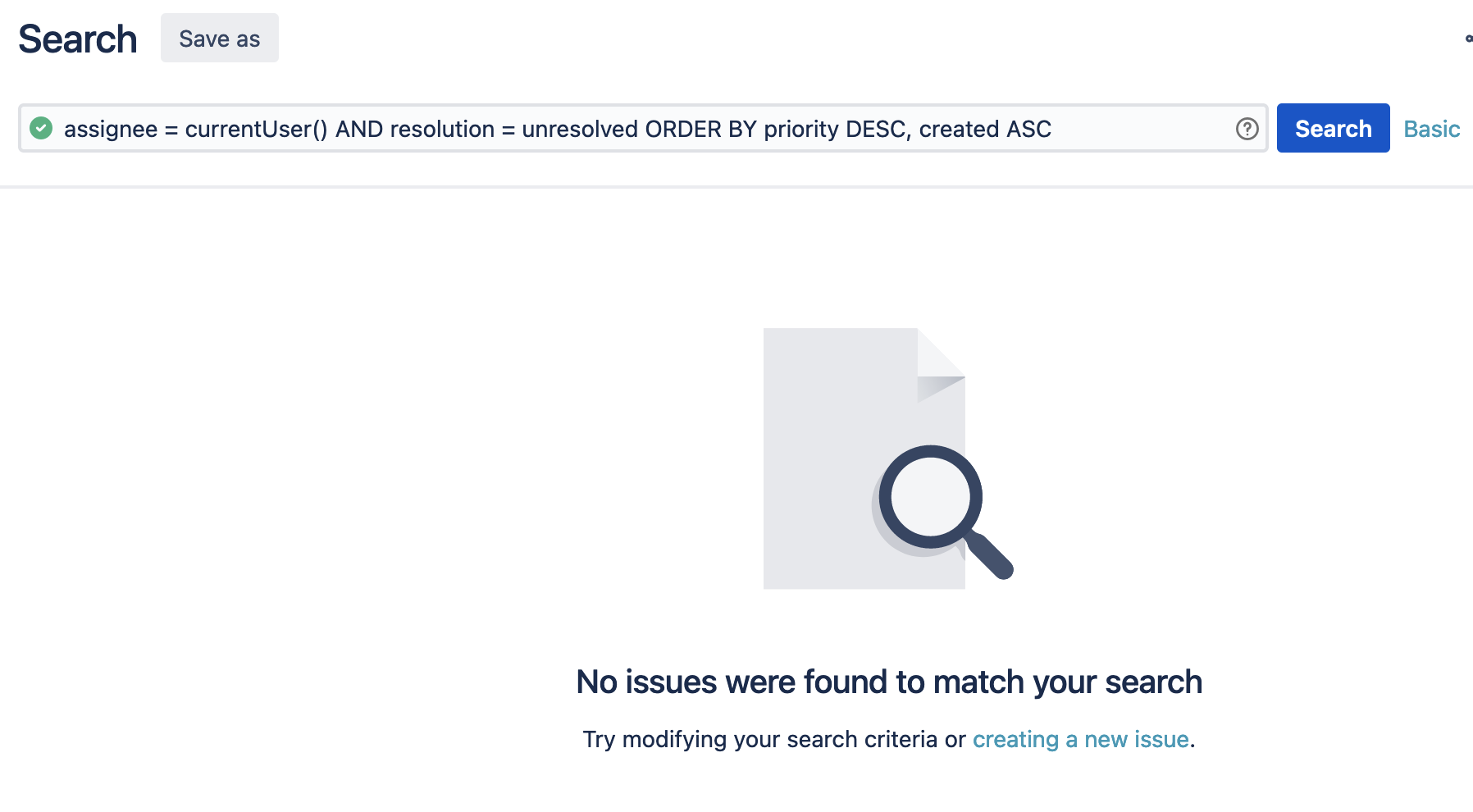Click "created ASC" at the query's end
The image size is (1473, 812).
(x=985, y=129)
